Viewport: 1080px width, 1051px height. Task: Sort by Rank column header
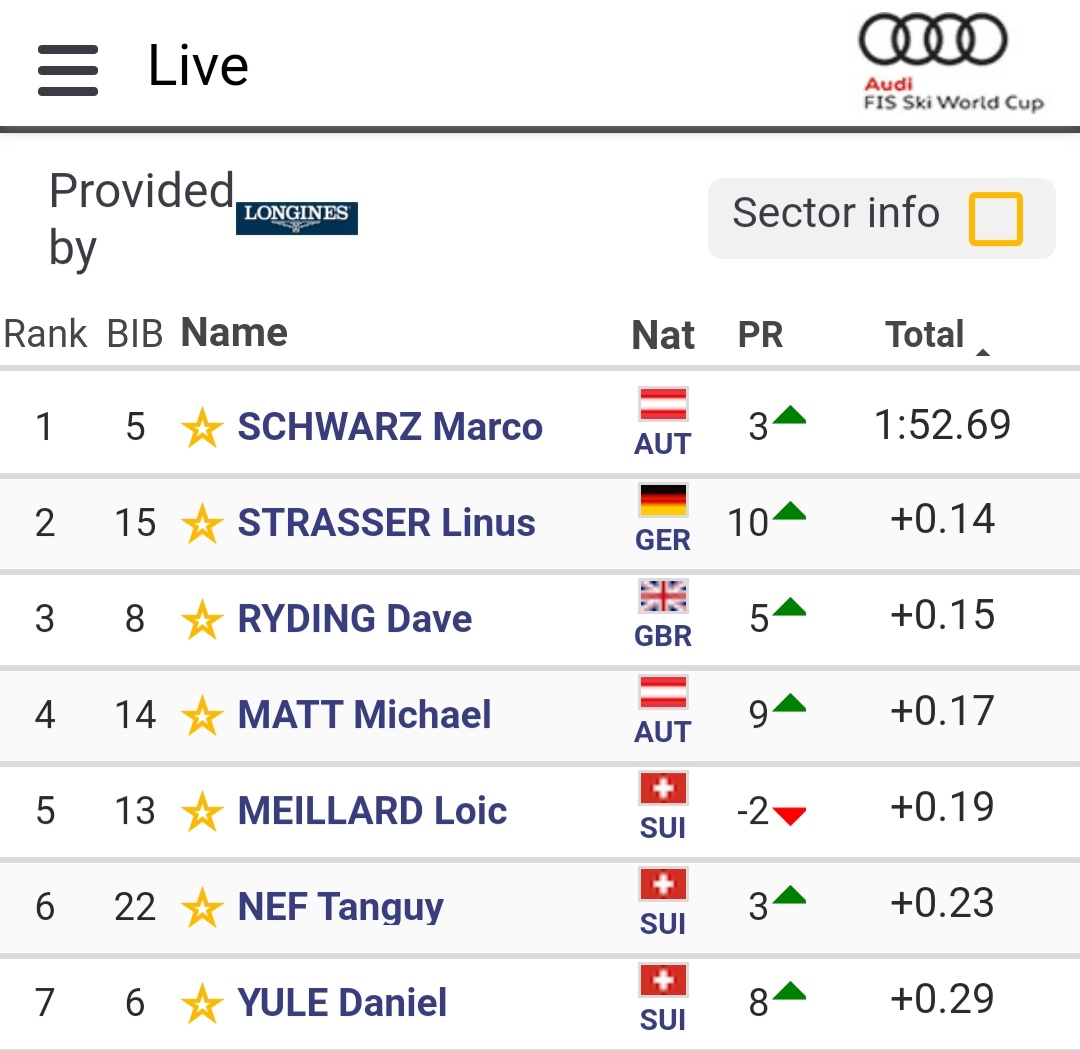[45, 335]
